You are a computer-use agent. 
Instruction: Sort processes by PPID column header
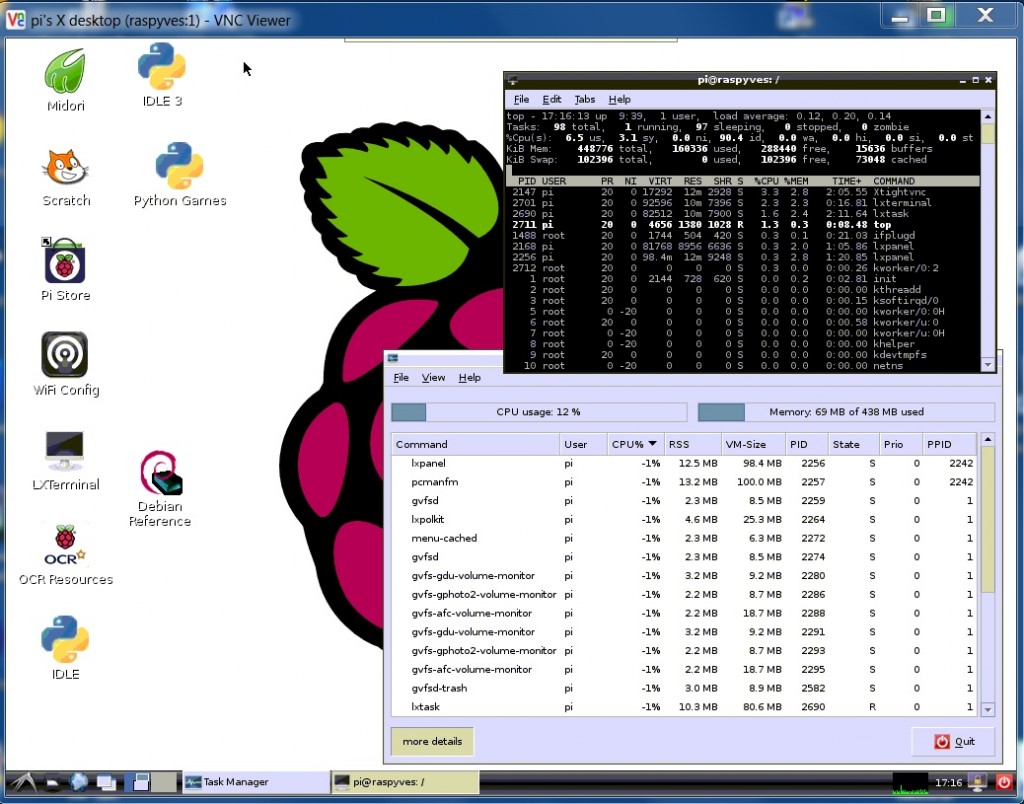tap(949, 444)
